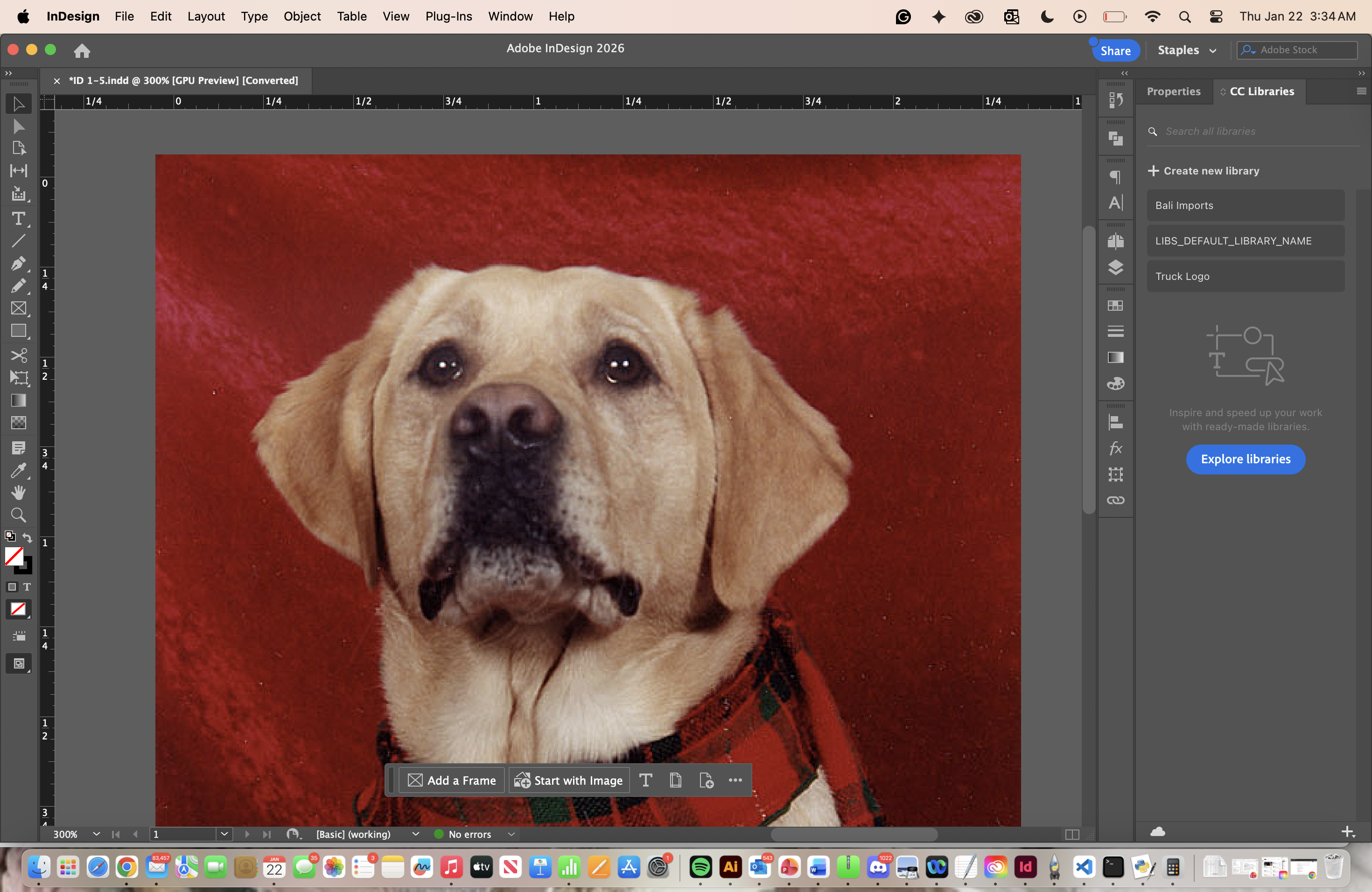Select the Eyedropper tool
The height and width of the screenshot is (892, 1372).
point(18,470)
